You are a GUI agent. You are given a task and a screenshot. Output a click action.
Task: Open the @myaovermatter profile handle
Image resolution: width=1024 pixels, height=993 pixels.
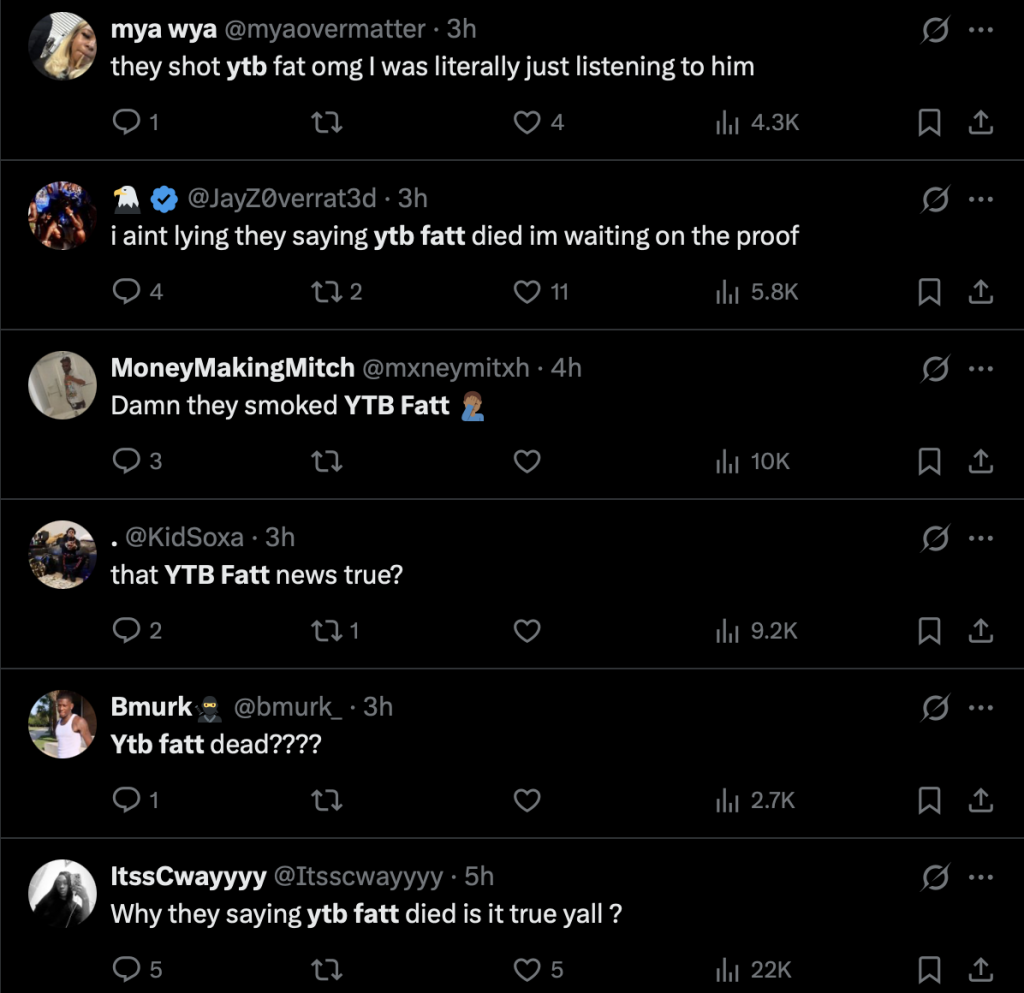coord(325,29)
